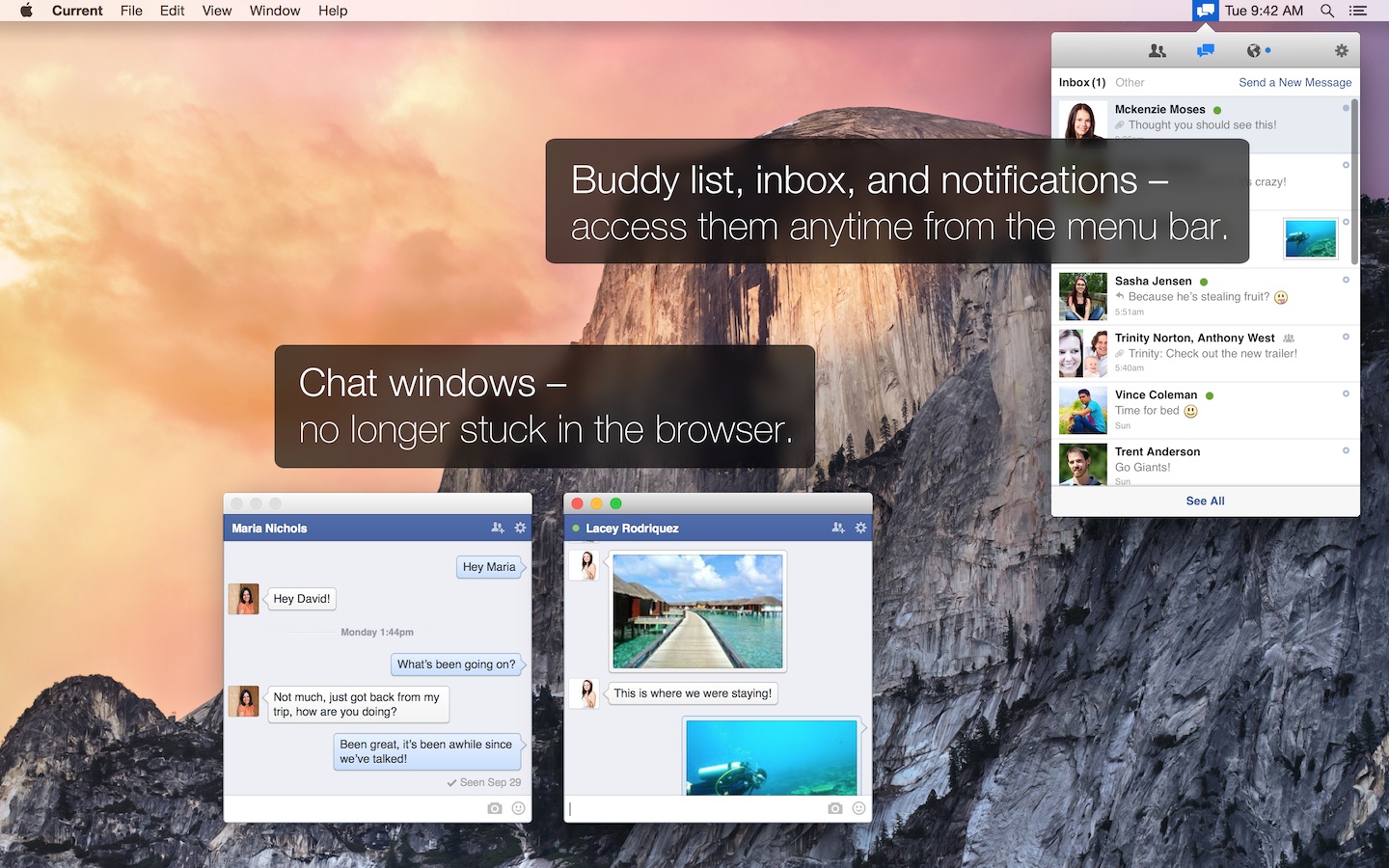The image size is (1389, 868).
Task: Open the beach boardwalk photo in chat
Action: 697,611
